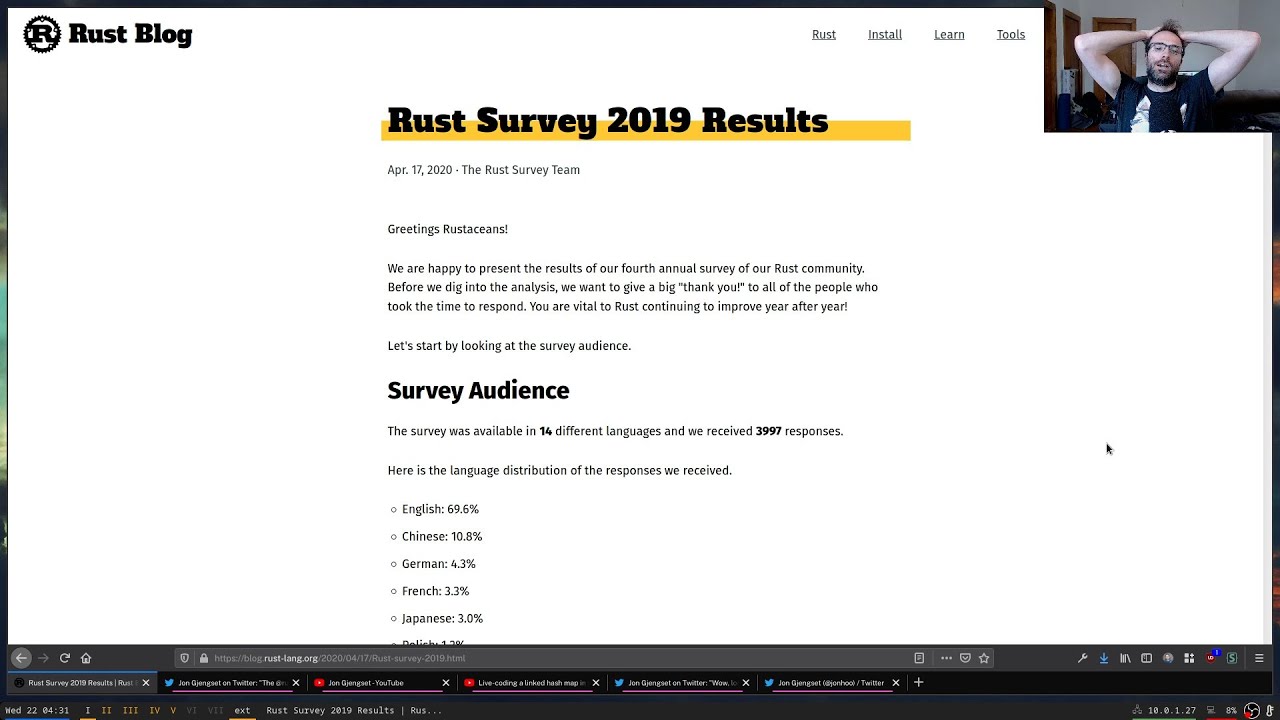Click the 'German: 4.3%' list item
This screenshot has height=720, width=1280.
pos(438,564)
